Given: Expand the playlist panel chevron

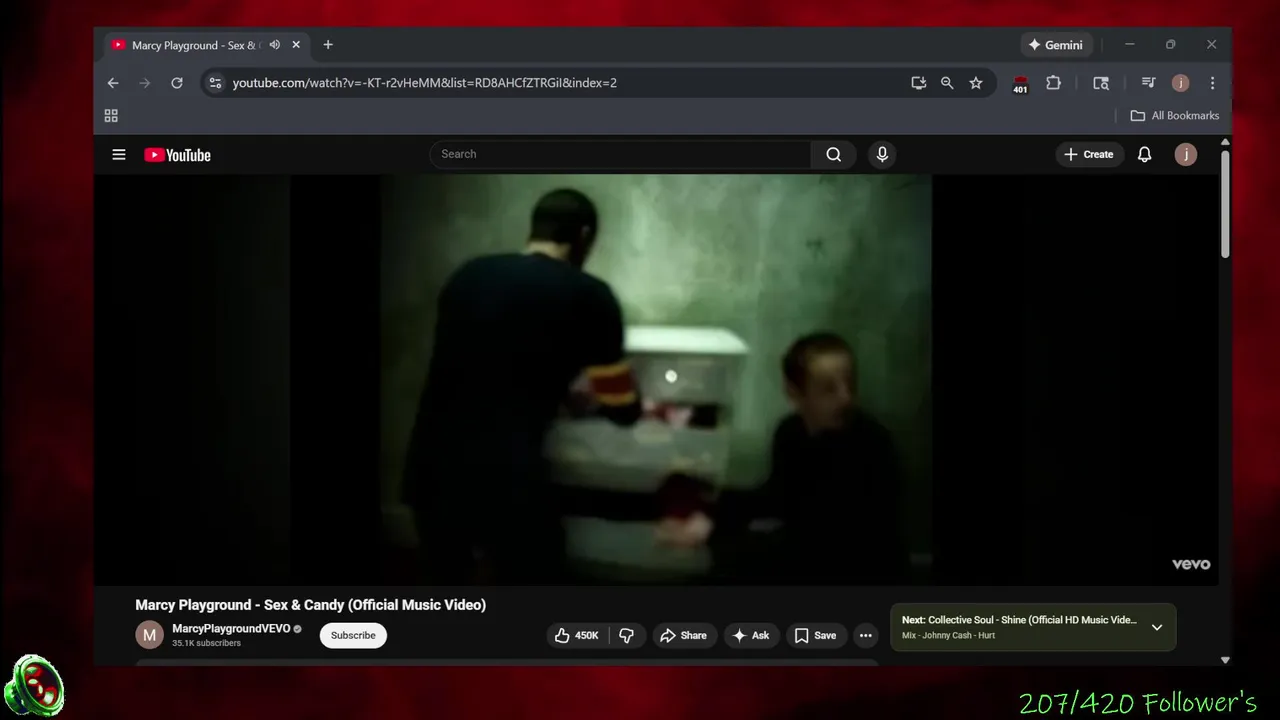Looking at the screenshot, I should pos(1157,628).
